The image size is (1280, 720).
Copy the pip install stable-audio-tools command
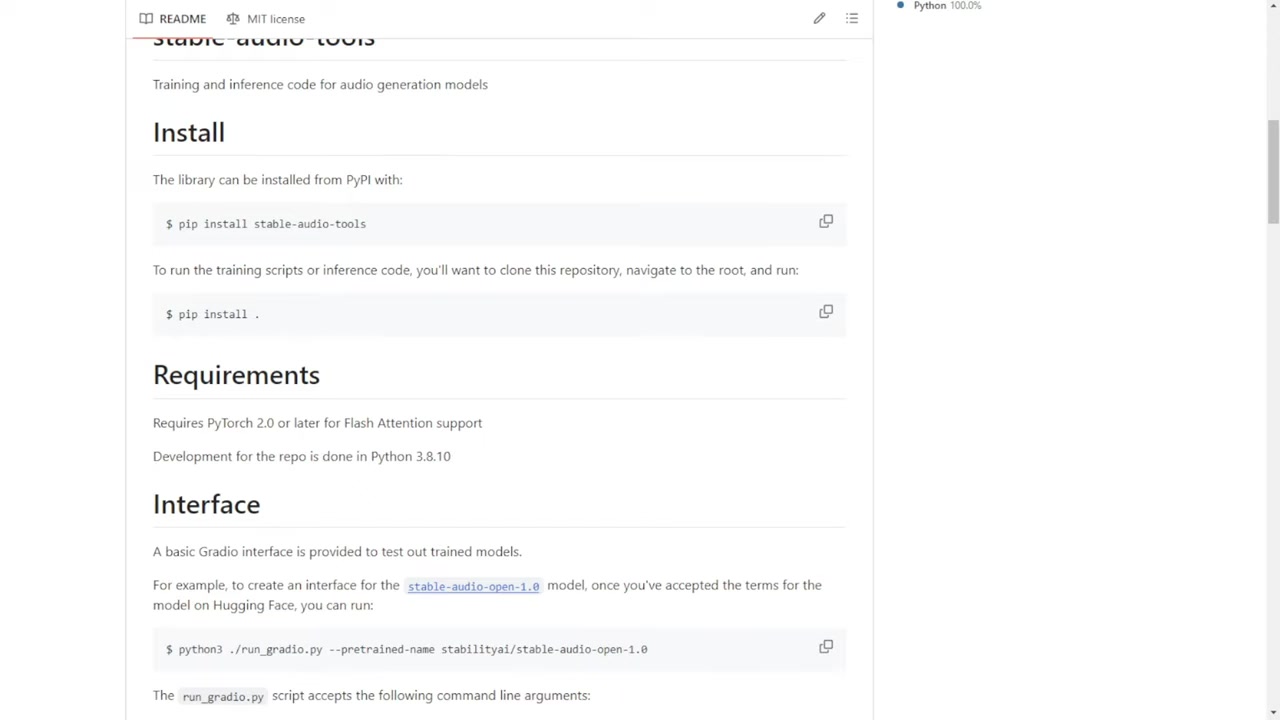coord(826,221)
